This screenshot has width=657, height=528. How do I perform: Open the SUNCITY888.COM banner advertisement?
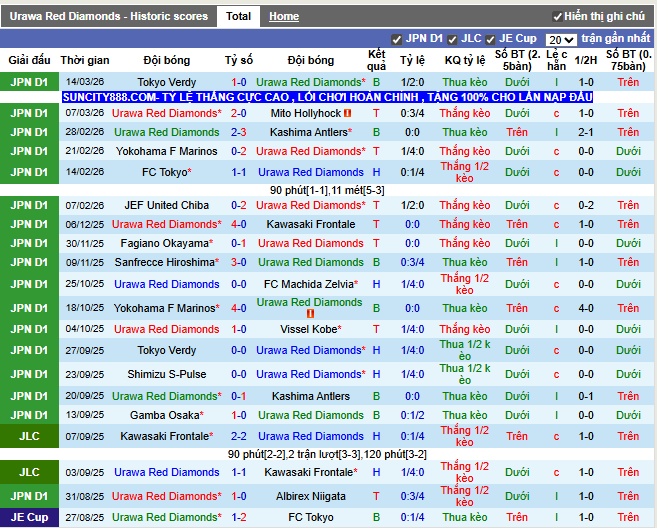pos(327,97)
